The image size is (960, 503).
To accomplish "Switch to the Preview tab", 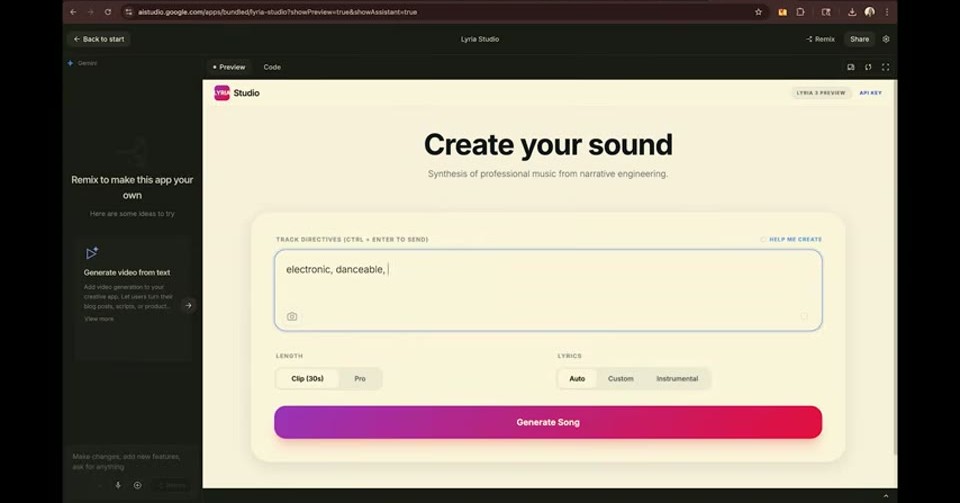I will pyautogui.click(x=229, y=67).
